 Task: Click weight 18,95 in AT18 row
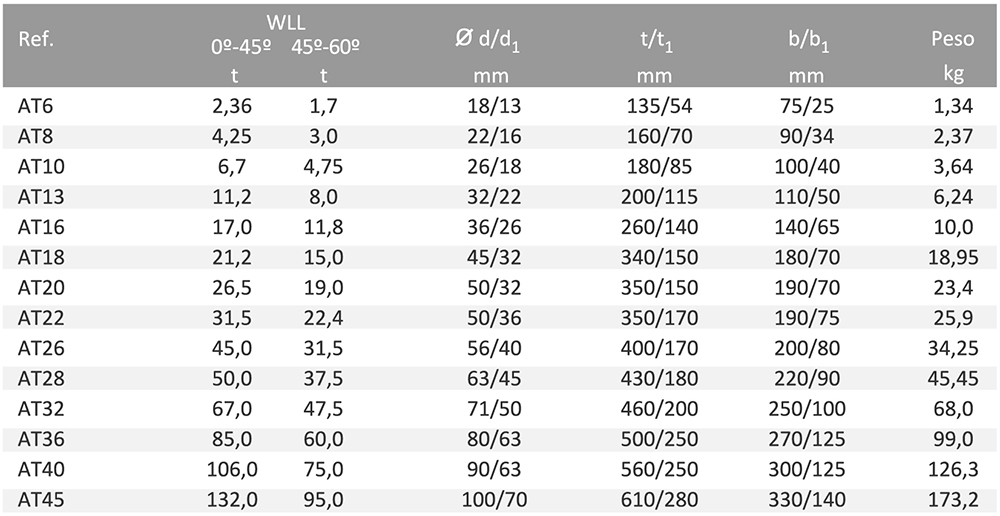[x=953, y=258]
